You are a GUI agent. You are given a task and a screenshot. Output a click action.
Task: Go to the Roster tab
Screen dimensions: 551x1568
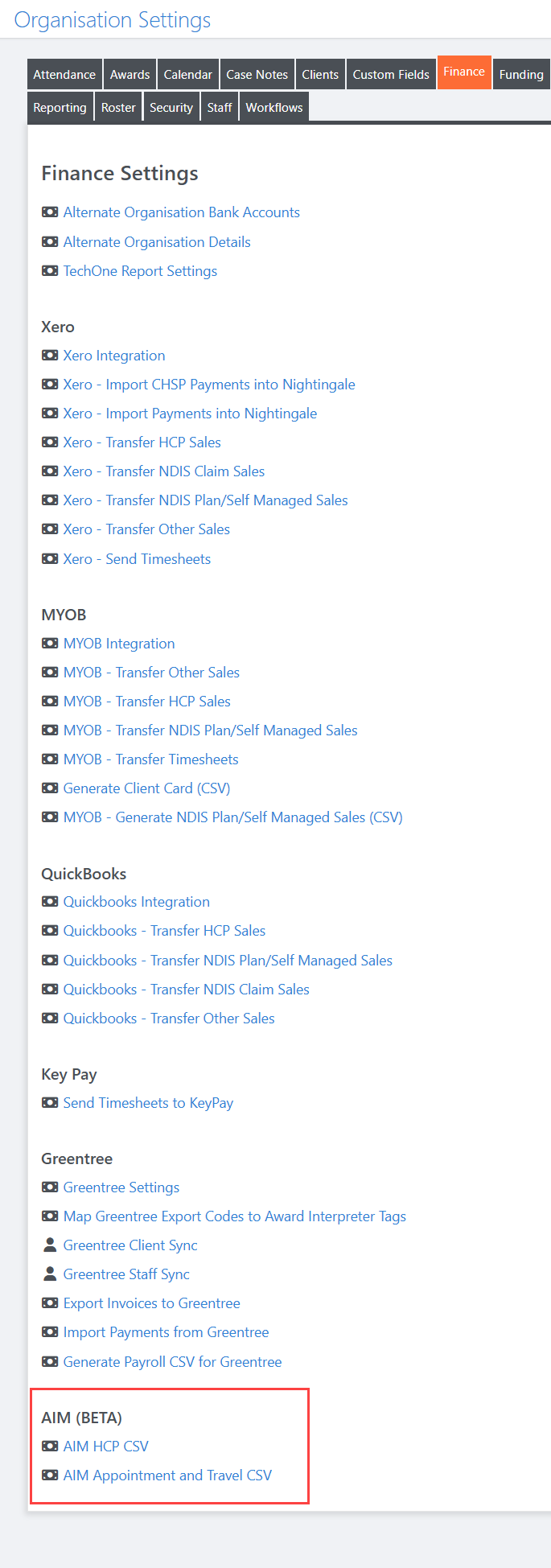coord(118,108)
